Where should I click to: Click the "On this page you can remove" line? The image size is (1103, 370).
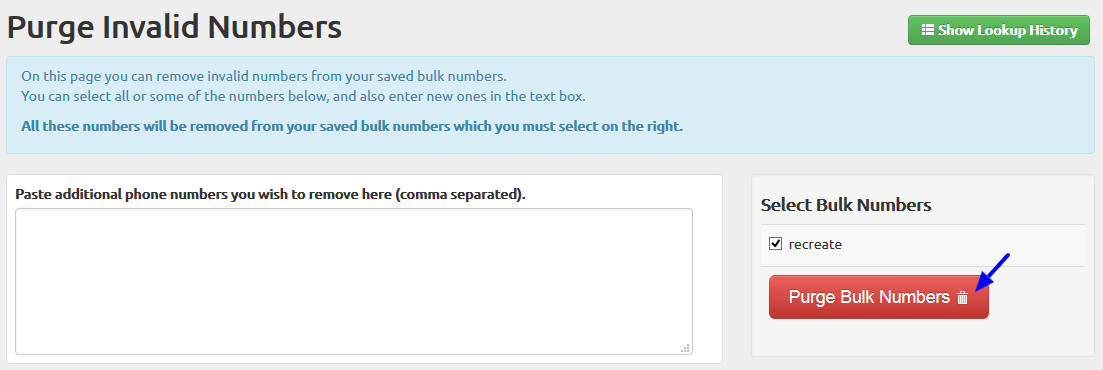click(264, 76)
